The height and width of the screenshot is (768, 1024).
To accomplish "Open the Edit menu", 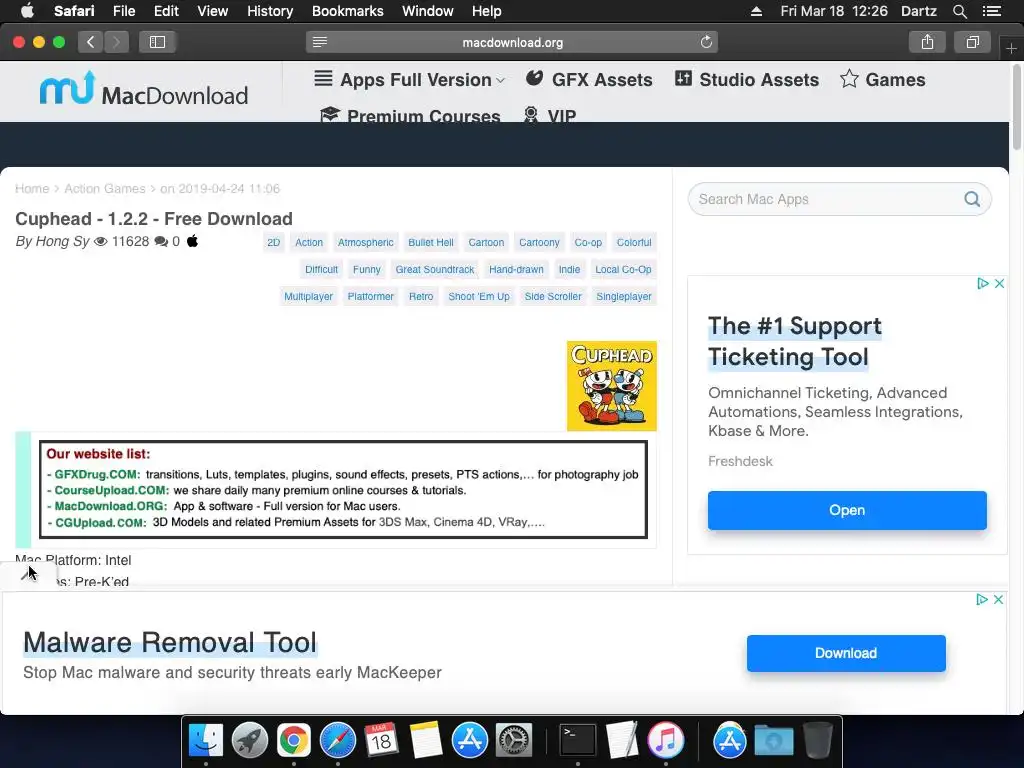I will click(166, 11).
